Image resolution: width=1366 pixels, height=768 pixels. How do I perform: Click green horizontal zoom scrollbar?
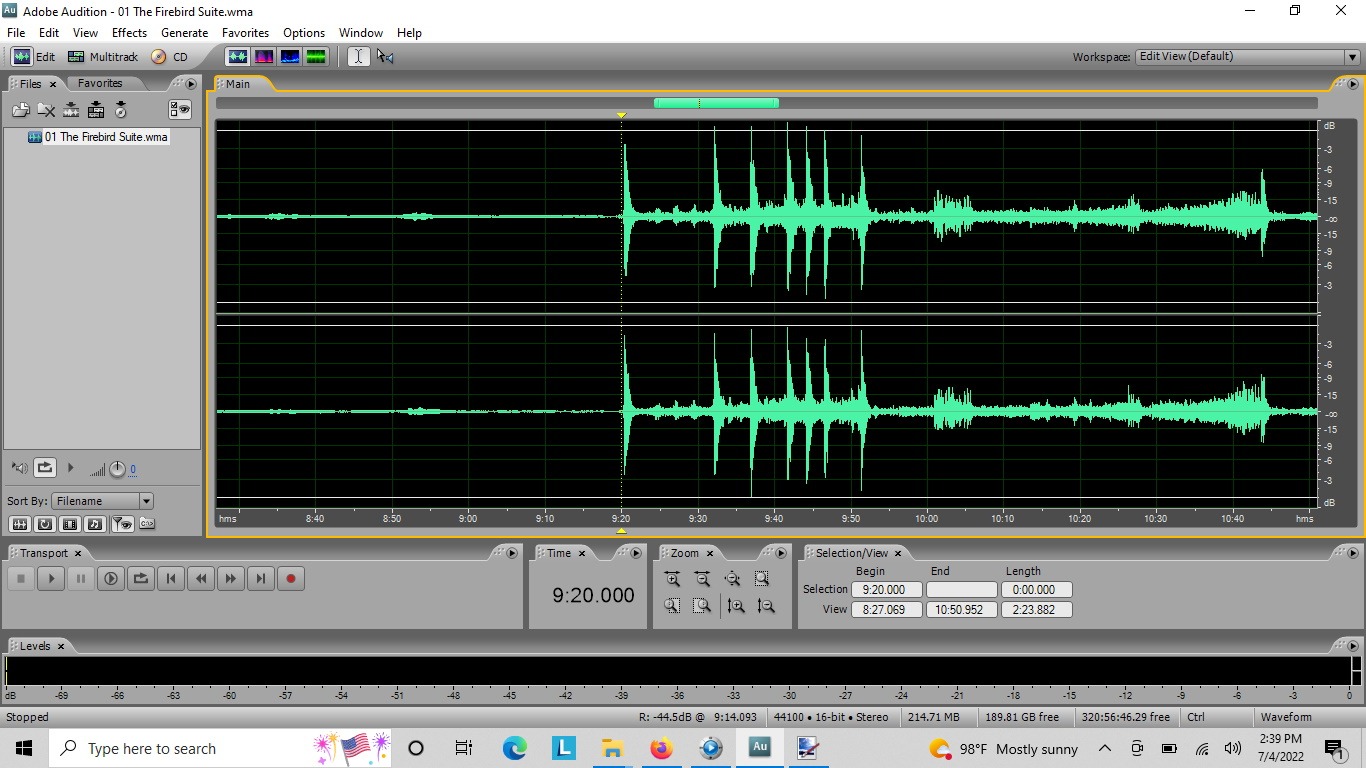tap(716, 103)
